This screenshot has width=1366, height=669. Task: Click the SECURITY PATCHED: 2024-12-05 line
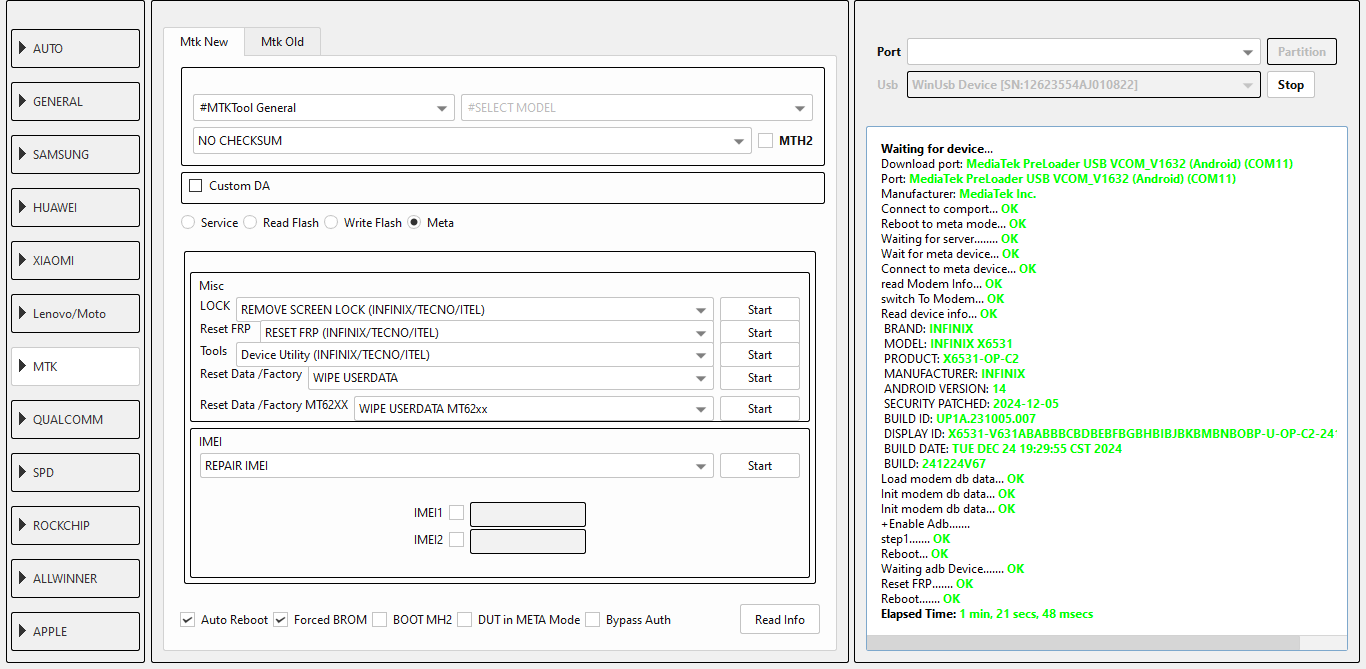click(971, 404)
